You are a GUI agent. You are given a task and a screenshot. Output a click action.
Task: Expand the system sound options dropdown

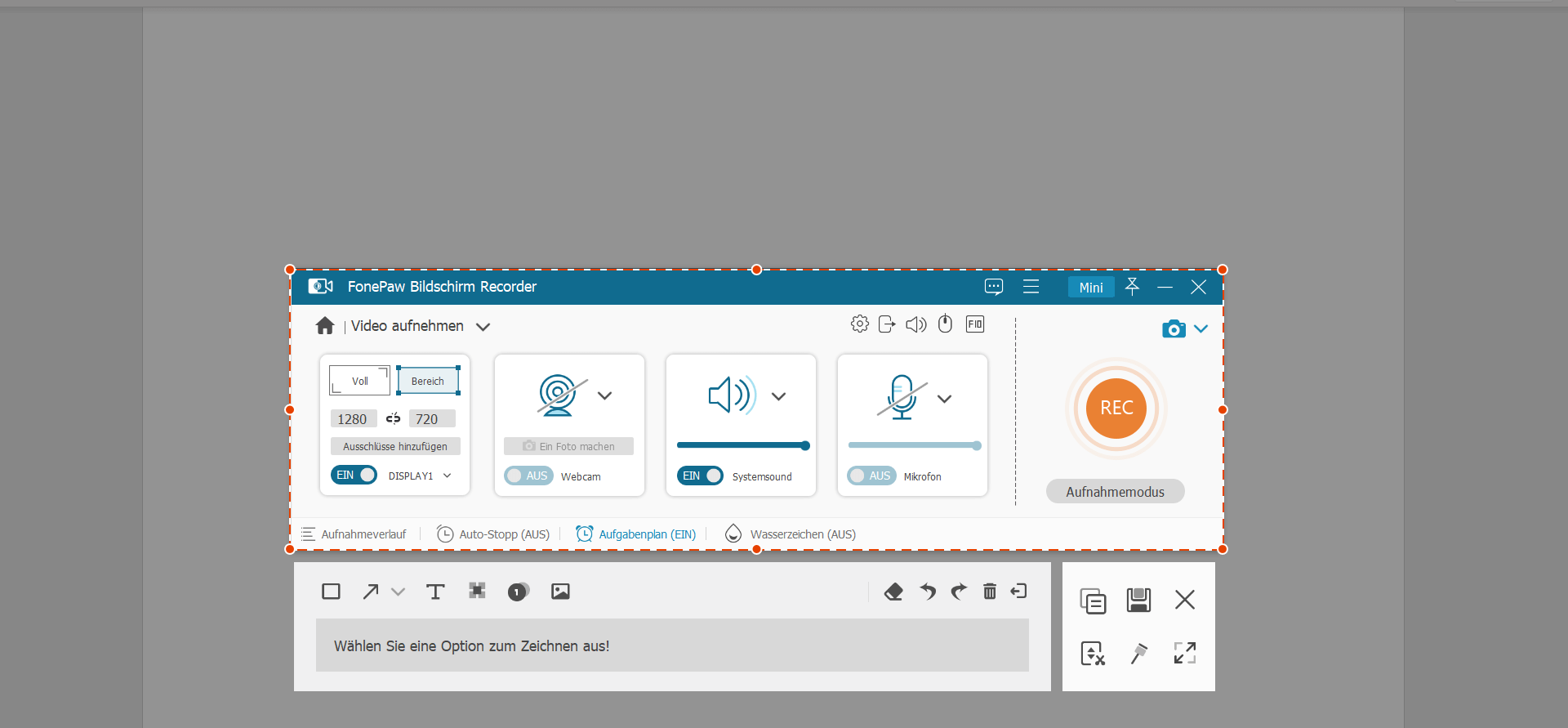click(778, 396)
